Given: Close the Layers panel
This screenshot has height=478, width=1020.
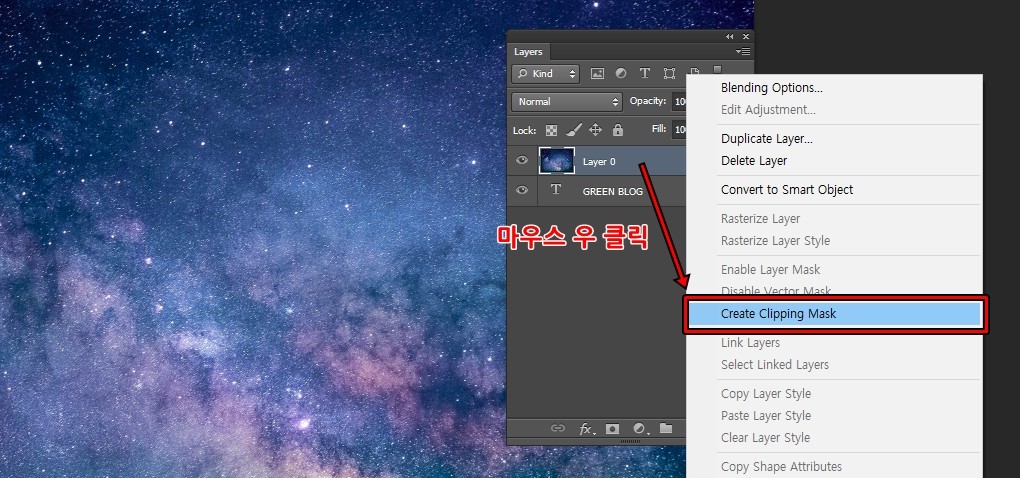Looking at the screenshot, I should tap(745, 37).
